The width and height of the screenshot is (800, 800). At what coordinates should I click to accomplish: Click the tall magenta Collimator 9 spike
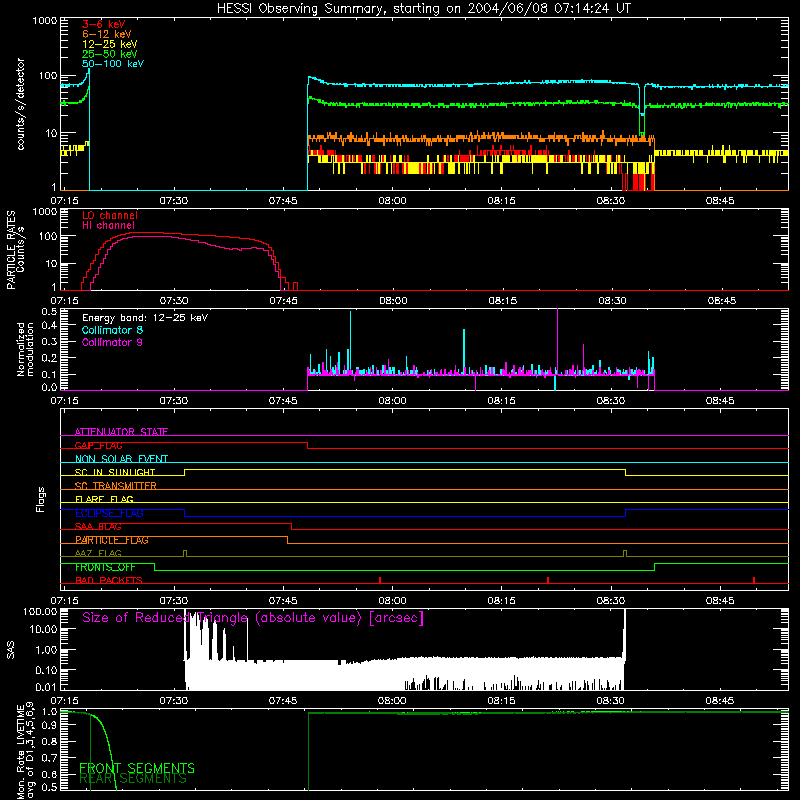pyautogui.click(x=557, y=342)
